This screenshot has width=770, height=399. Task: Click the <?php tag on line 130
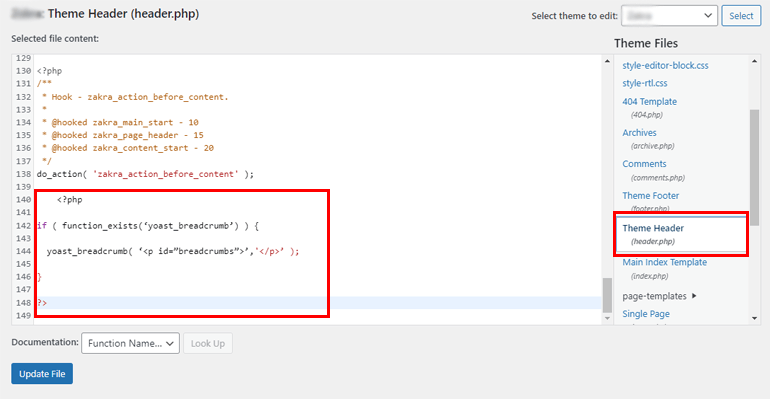50,71
